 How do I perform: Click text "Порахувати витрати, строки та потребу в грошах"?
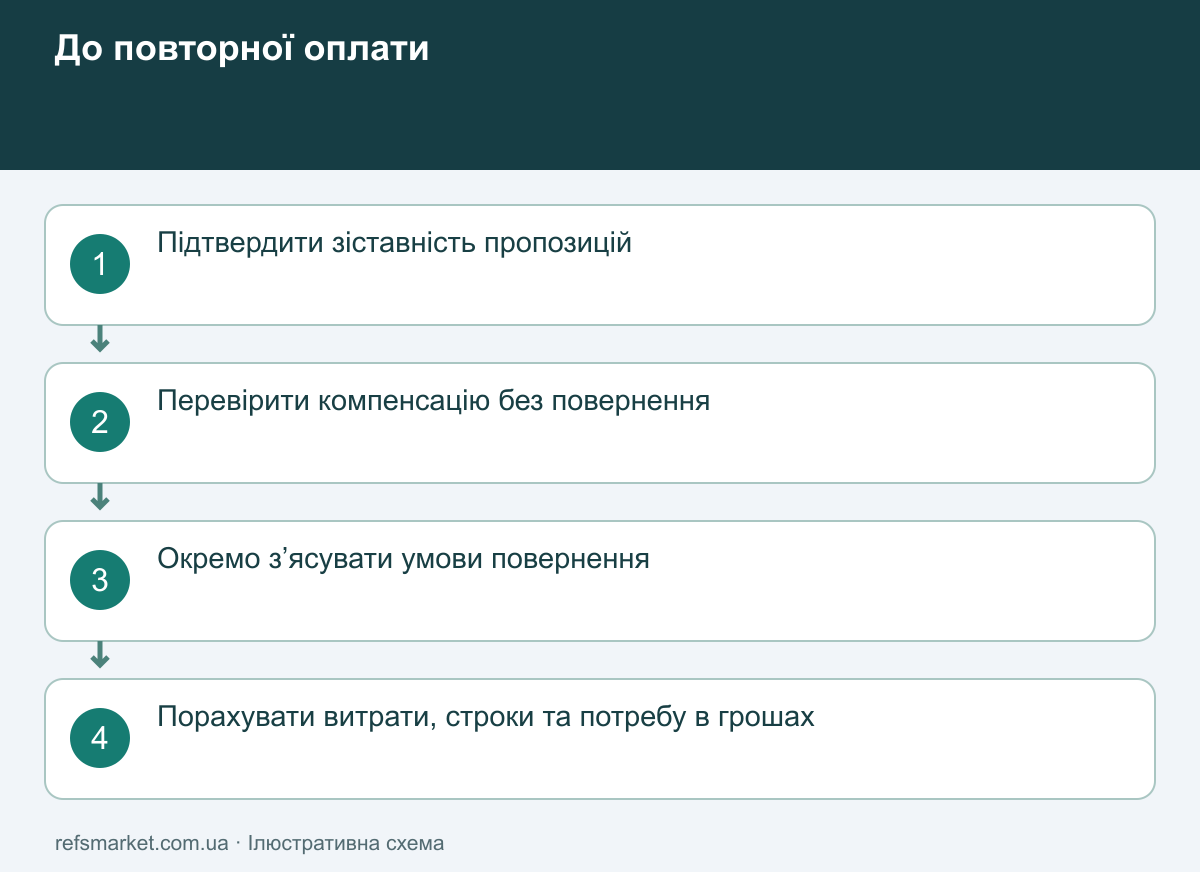coord(486,717)
